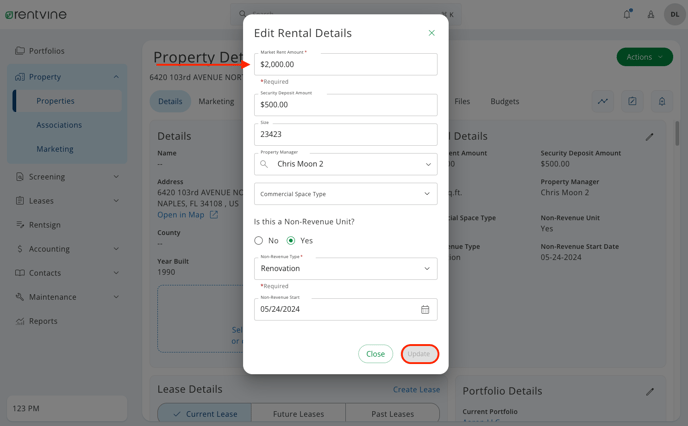Open the Budgets tab
Image resolution: width=688 pixels, height=426 pixels.
click(505, 101)
